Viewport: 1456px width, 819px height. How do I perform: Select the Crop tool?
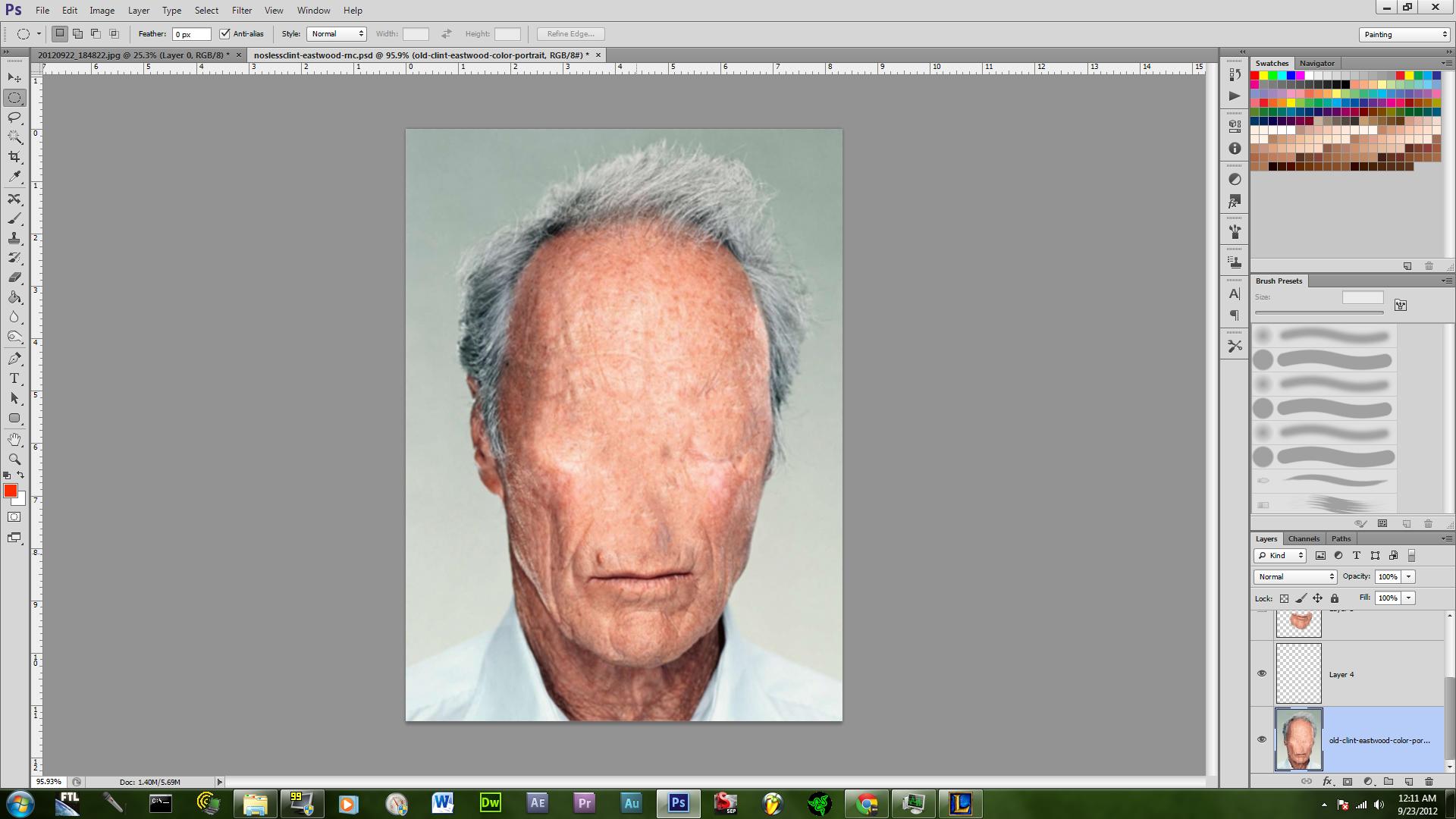tap(14, 157)
